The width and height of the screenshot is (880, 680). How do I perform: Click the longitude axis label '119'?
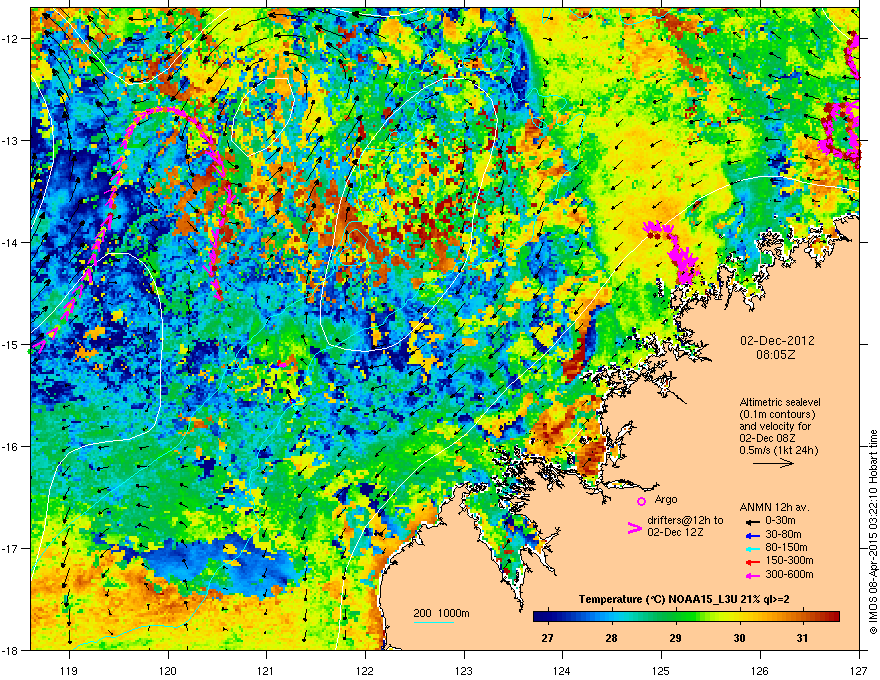tap(69, 670)
